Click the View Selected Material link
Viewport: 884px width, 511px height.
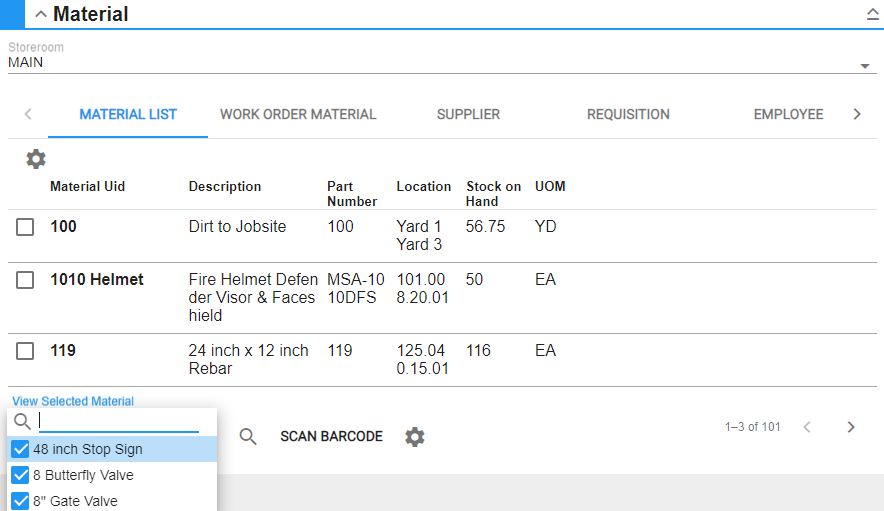tap(73, 401)
